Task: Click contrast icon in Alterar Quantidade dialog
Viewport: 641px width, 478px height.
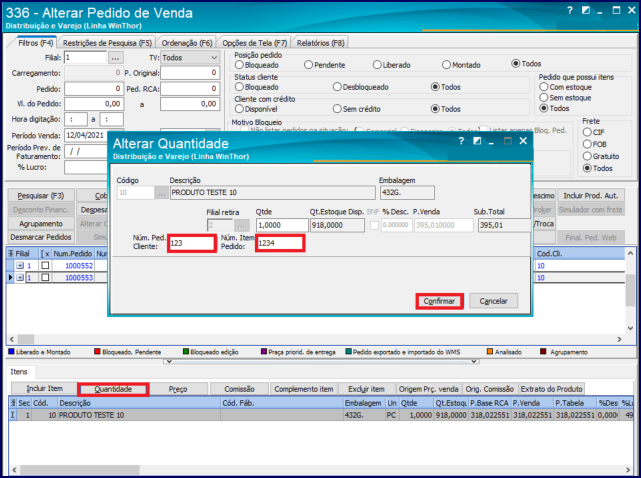Action: (x=477, y=141)
